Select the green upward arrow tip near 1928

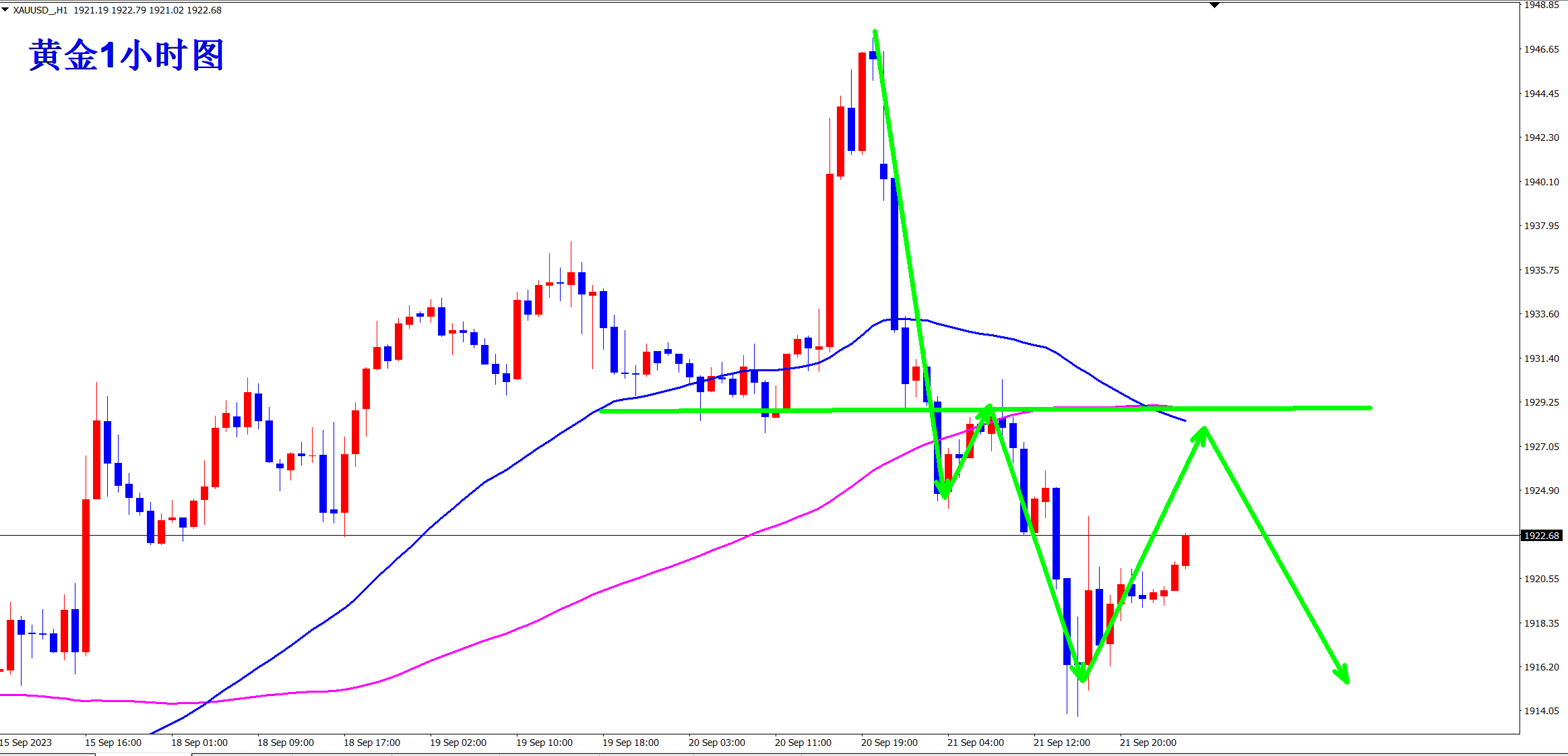[1203, 429]
